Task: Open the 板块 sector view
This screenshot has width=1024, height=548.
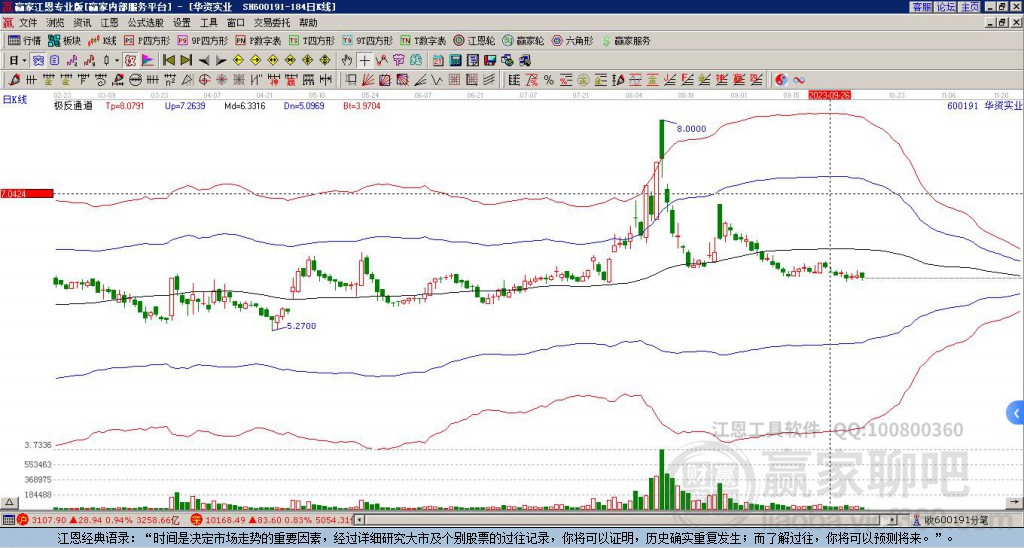Action: (x=64, y=40)
